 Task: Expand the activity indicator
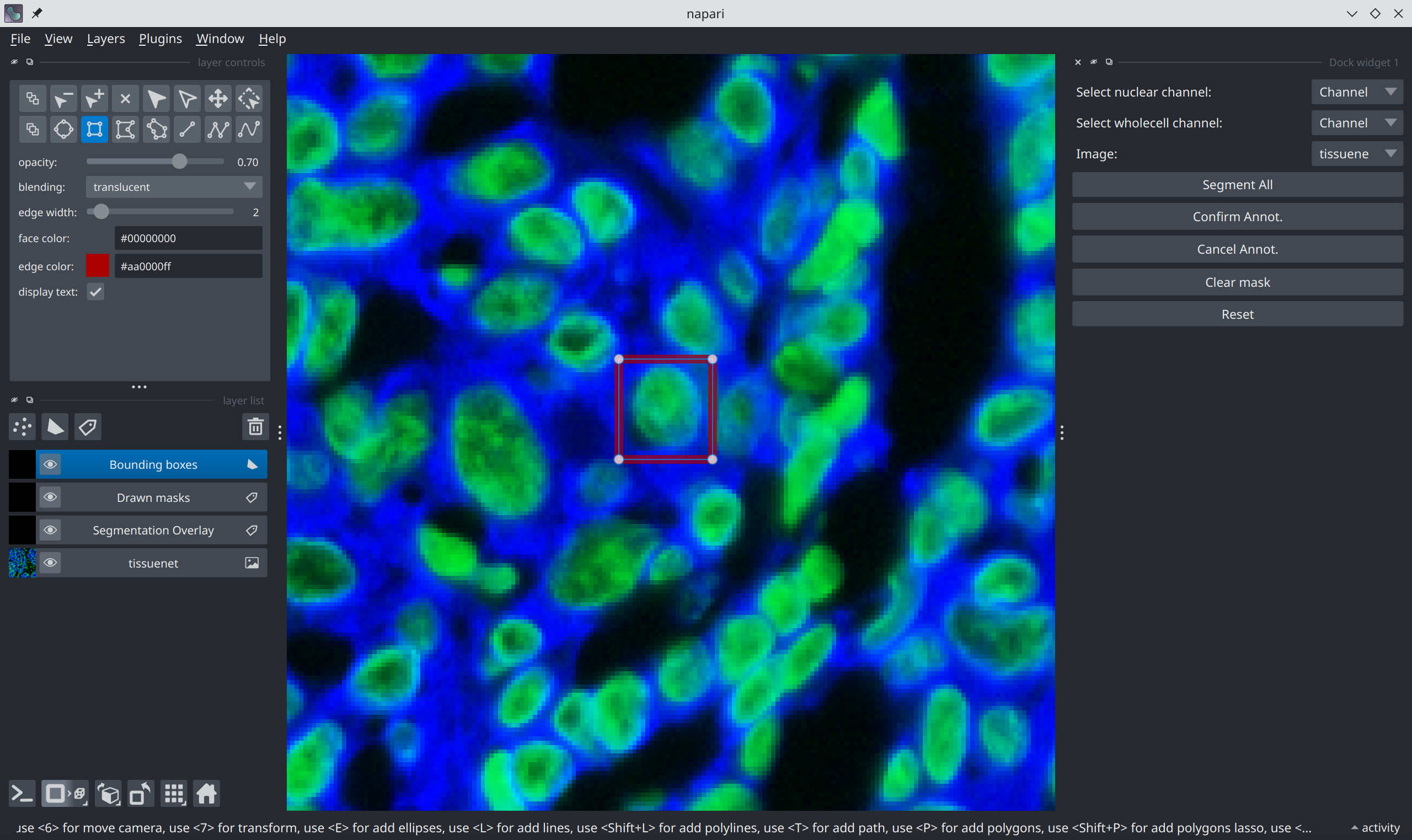[1375, 827]
